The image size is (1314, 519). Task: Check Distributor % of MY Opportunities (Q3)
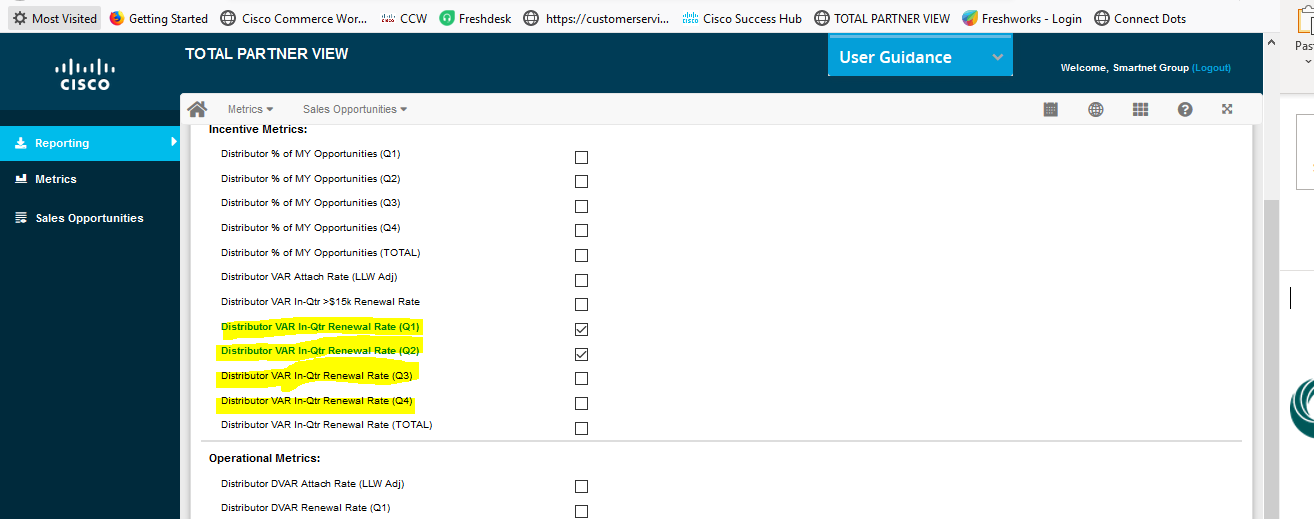click(581, 206)
